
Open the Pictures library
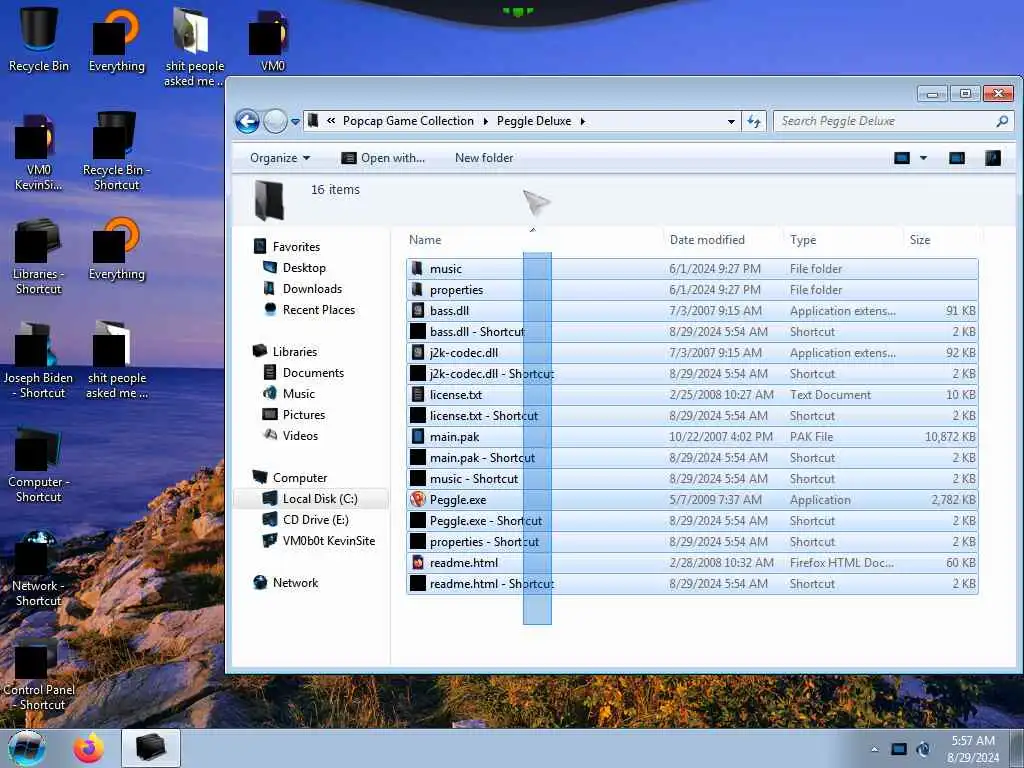(304, 415)
